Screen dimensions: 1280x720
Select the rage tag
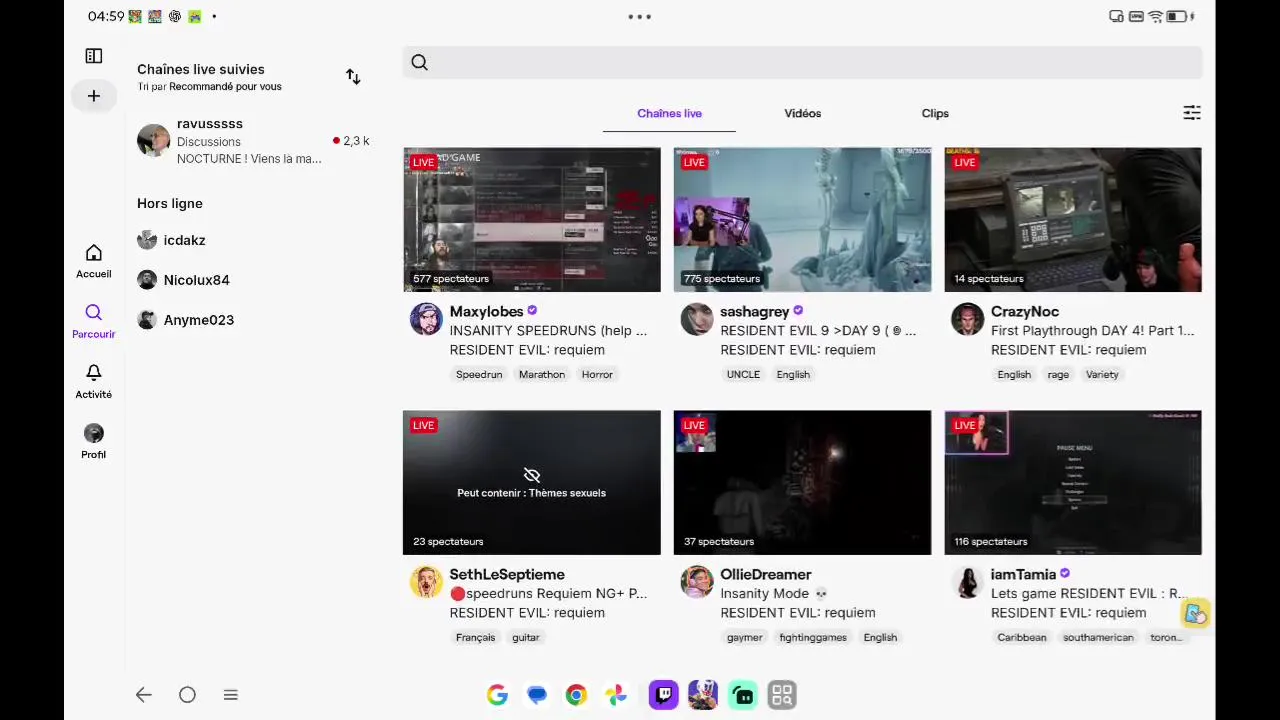1058,375
